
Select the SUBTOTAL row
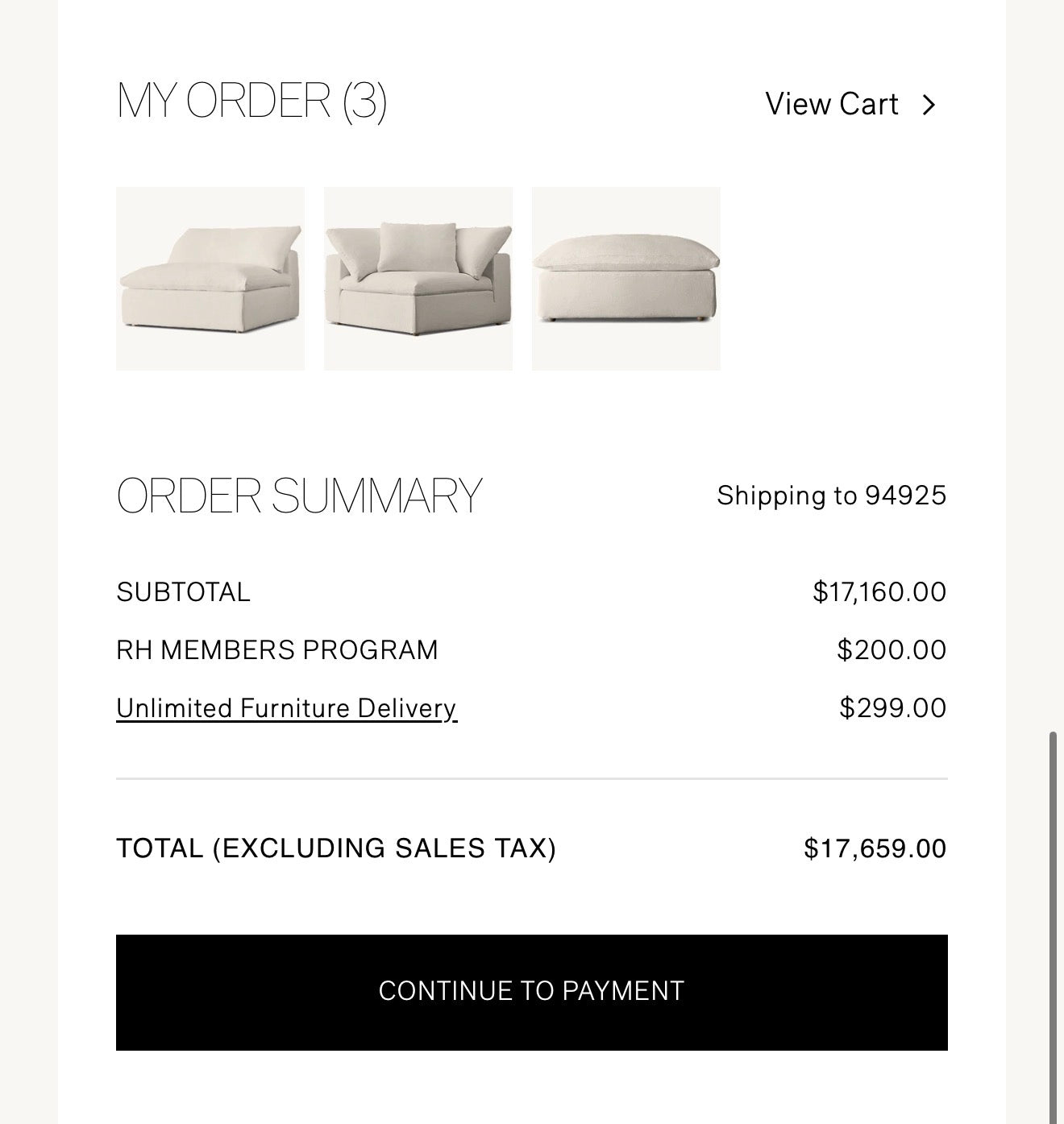[x=184, y=591]
